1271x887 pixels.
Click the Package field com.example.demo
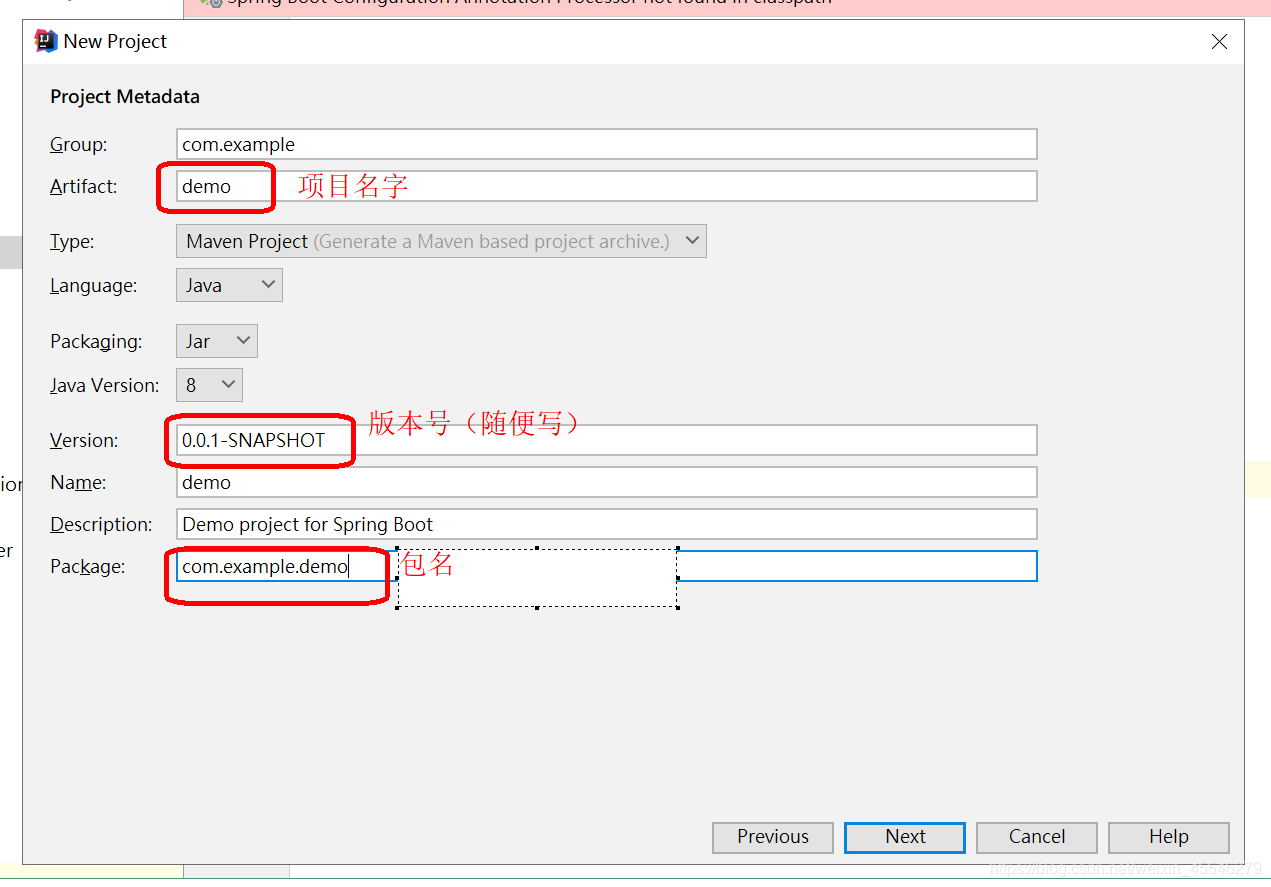tap(606, 566)
